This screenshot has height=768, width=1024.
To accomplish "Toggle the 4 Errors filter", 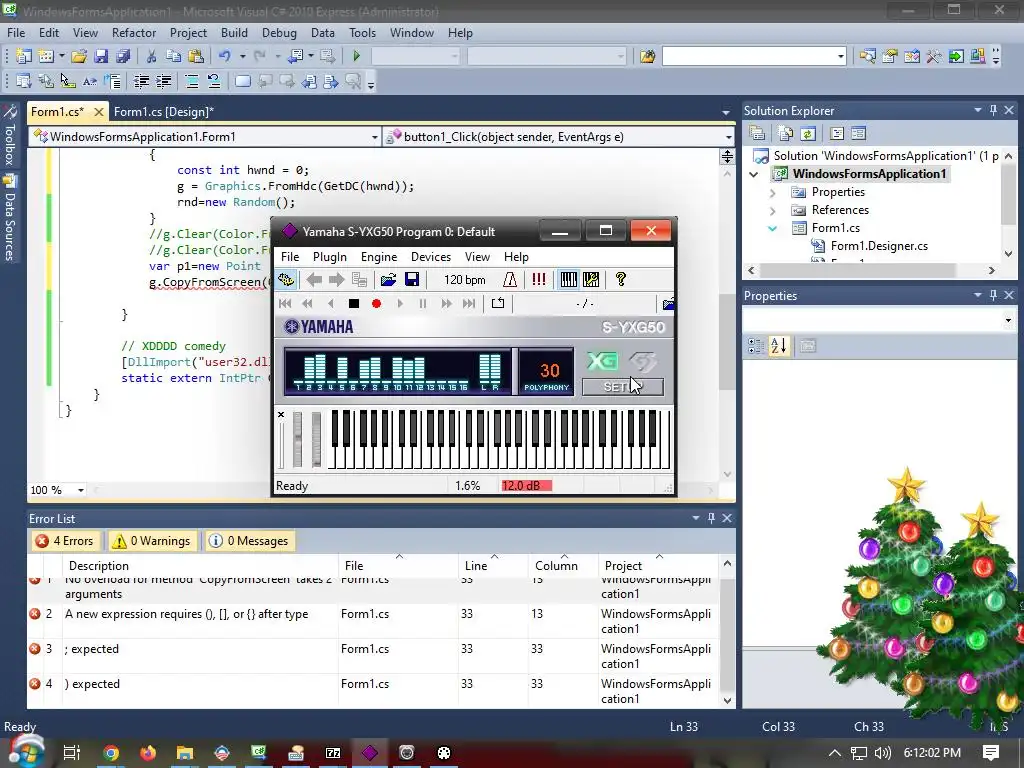I will (64, 541).
